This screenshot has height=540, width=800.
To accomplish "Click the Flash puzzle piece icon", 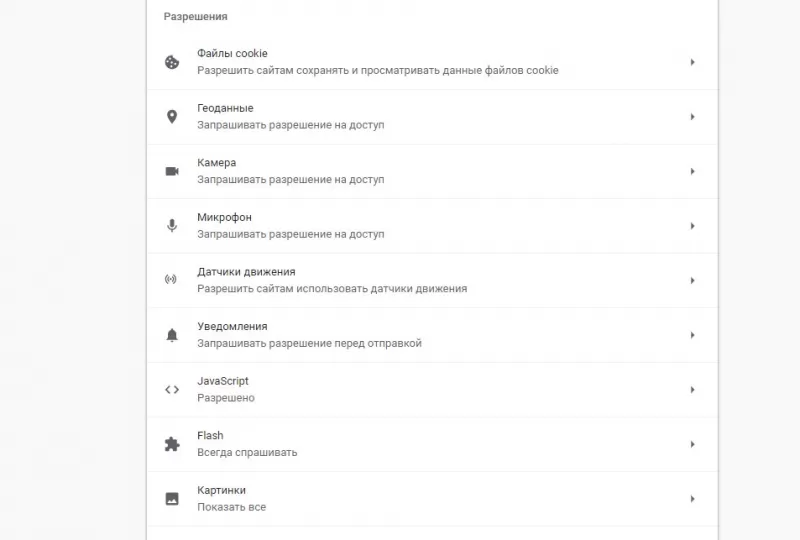I will pos(171,444).
